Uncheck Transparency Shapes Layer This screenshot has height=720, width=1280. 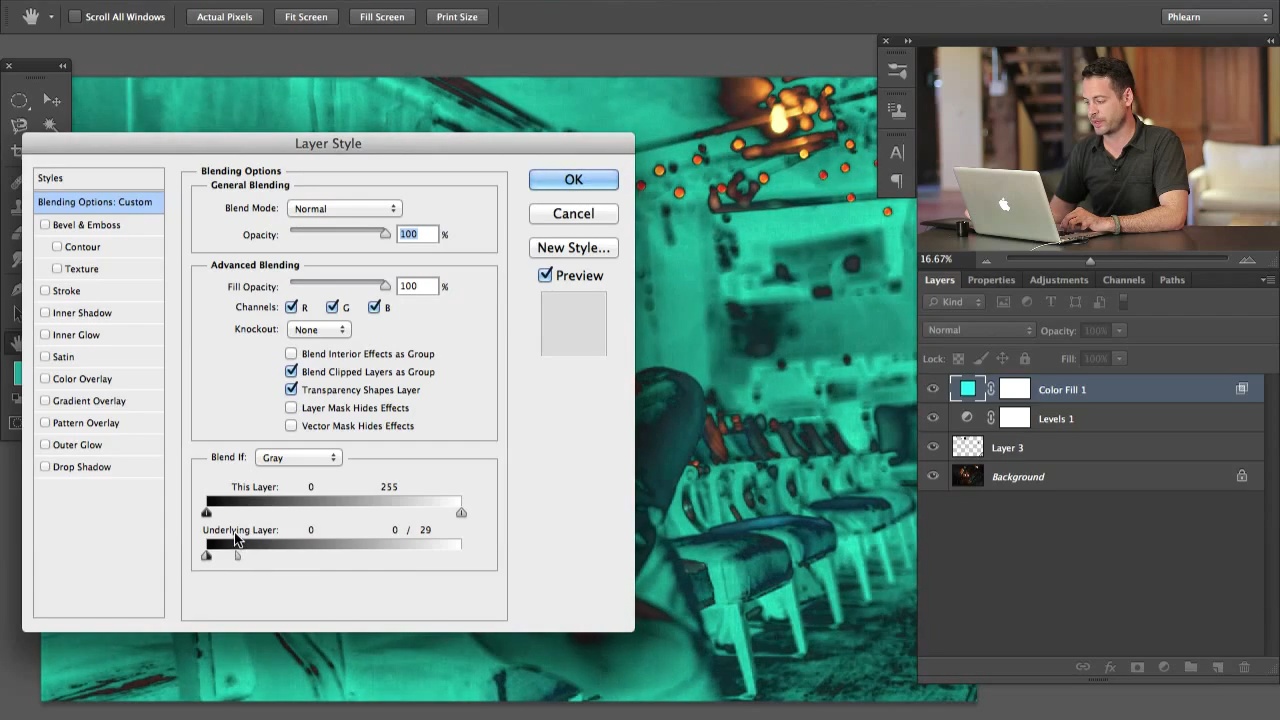[291, 390]
